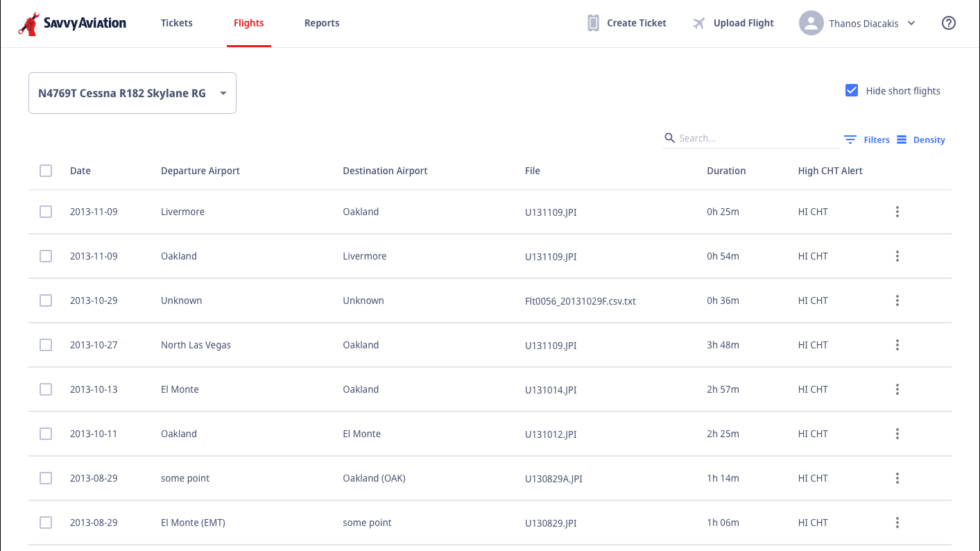This screenshot has width=980, height=551.
Task: Tick checkbox for 2013-10-13 El Monte flight
Action: tap(46, 390)
